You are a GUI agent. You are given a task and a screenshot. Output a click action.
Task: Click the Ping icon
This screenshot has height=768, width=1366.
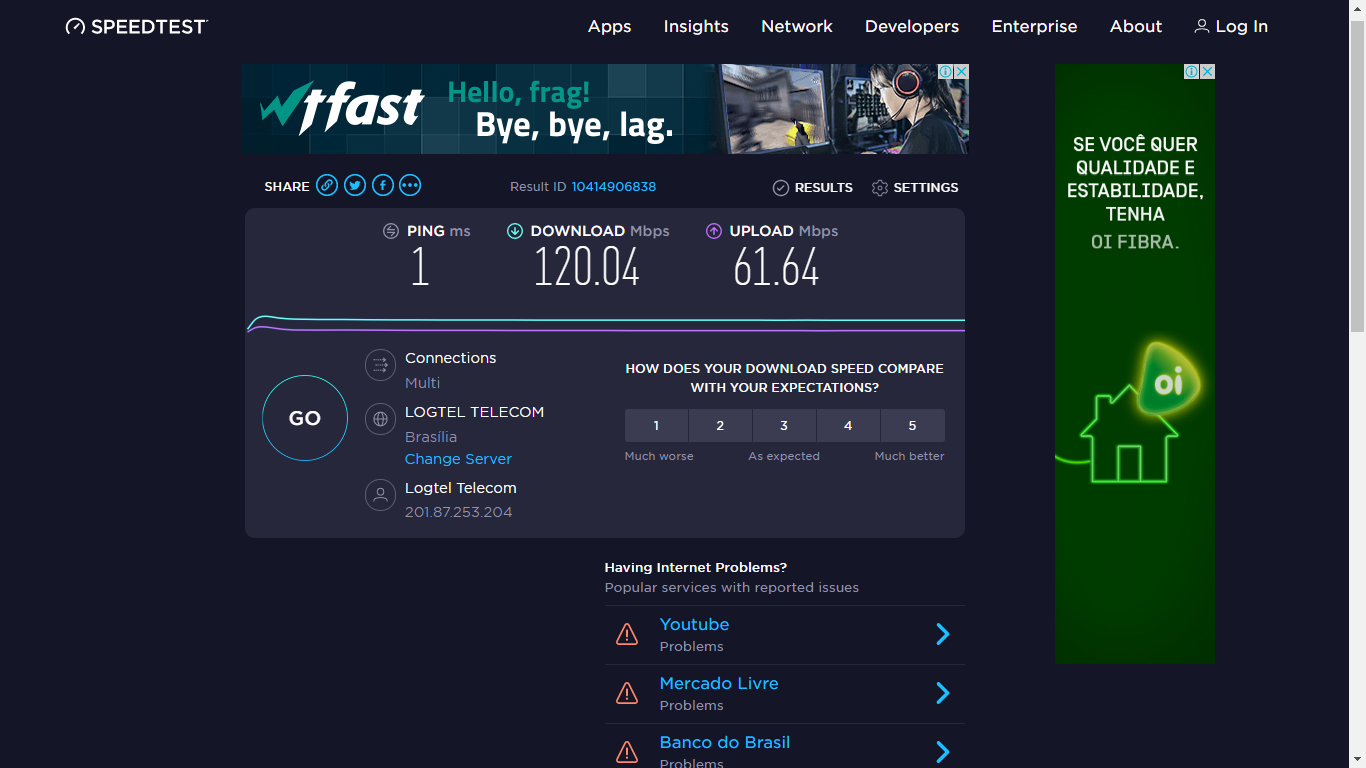[391, 231]
